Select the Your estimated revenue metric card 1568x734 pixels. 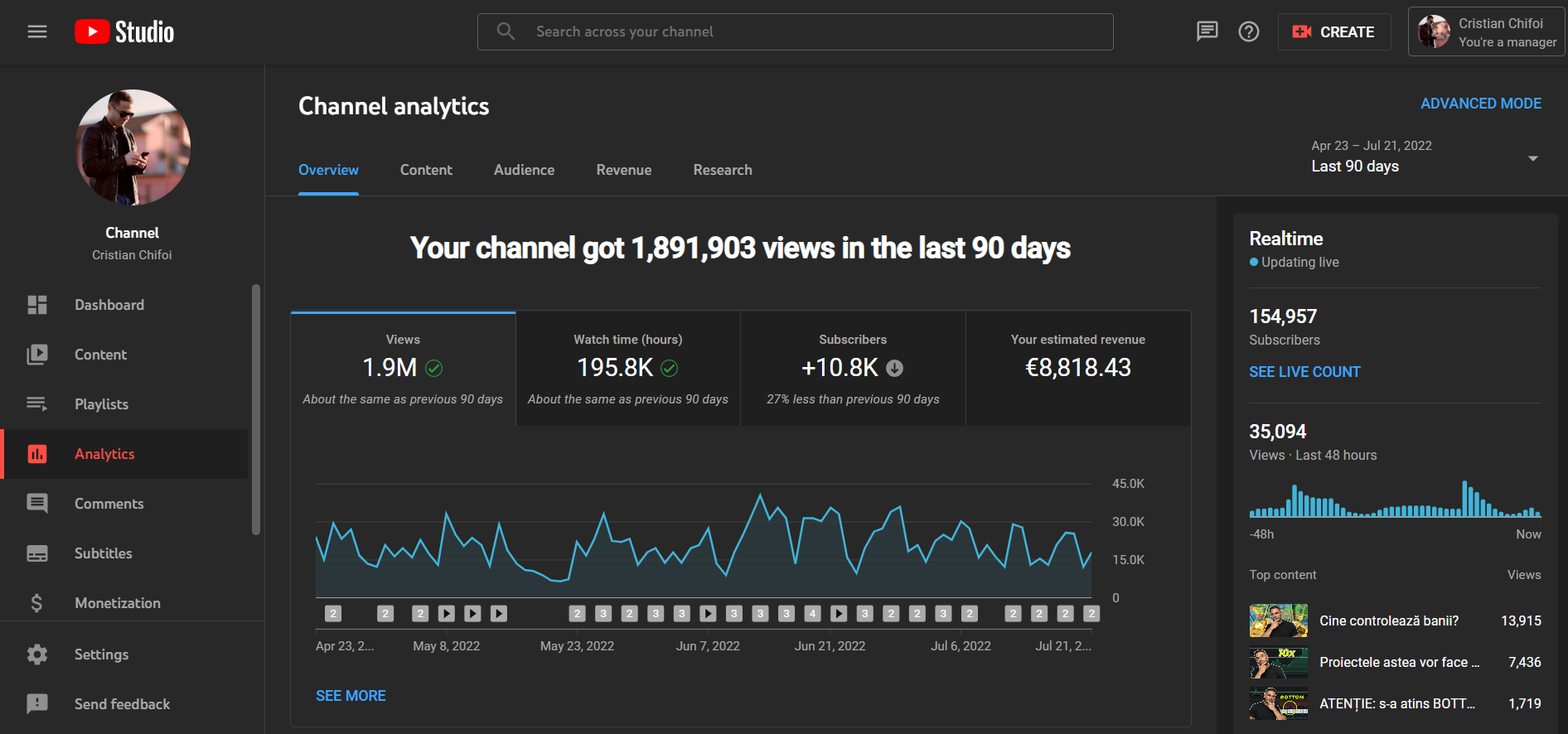(x=1078, y=369)
